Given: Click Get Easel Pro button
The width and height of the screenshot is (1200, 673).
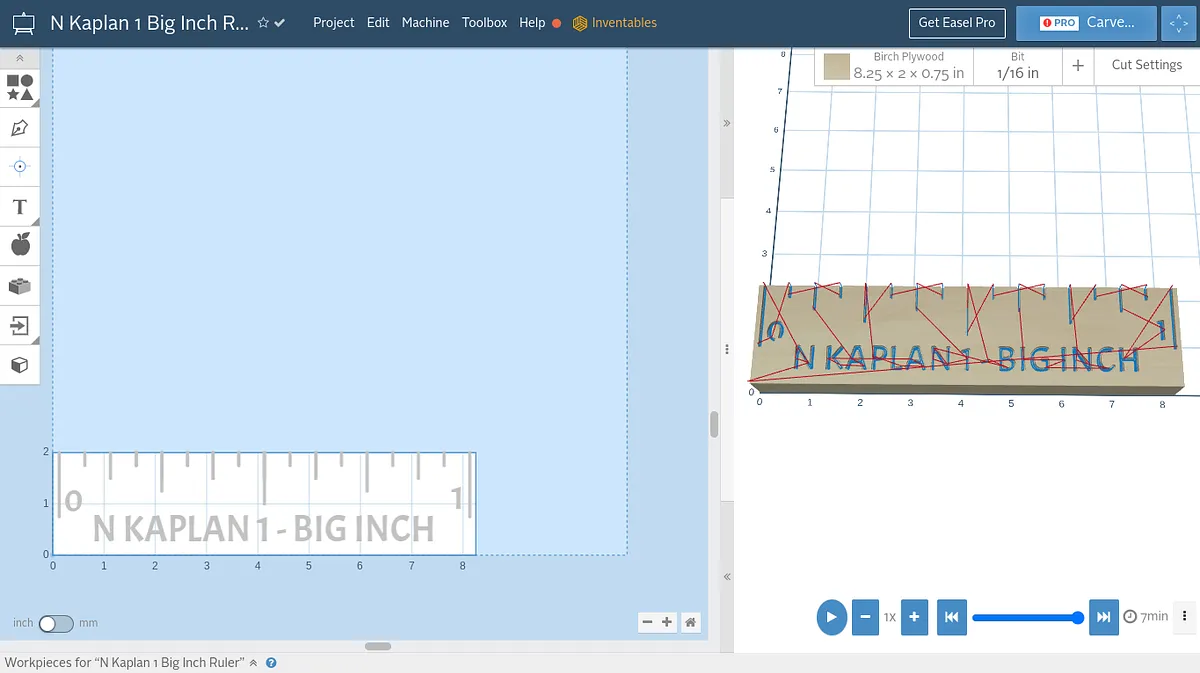Looking at the screenshot, I should 957,22.
